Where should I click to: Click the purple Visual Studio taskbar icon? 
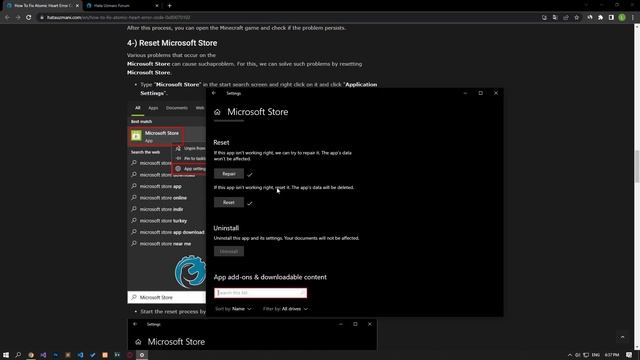click(43, 355)
